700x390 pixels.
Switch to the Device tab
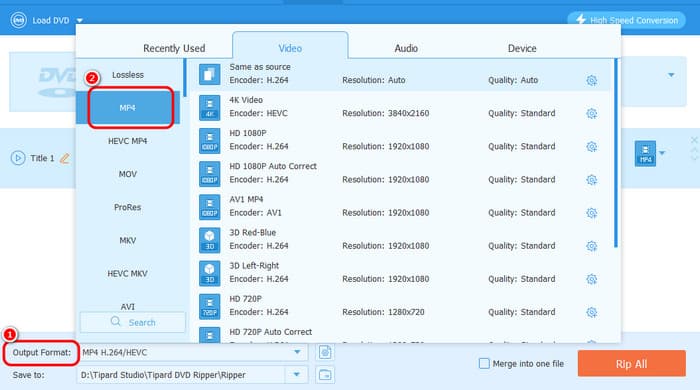point(522,48)
